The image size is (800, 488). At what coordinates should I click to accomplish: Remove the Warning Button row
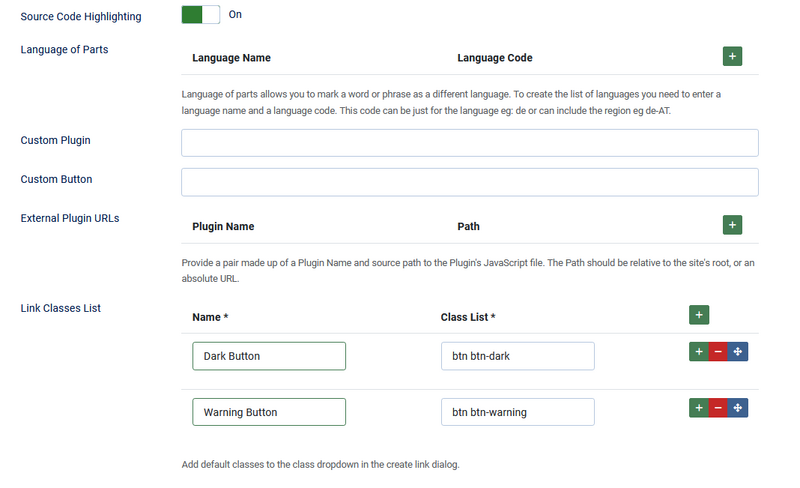click(x=718, y=408)
